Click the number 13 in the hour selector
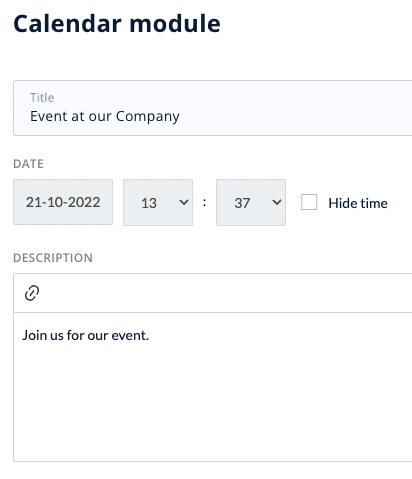Screen dimensions: 412x479 coord(149,203)
